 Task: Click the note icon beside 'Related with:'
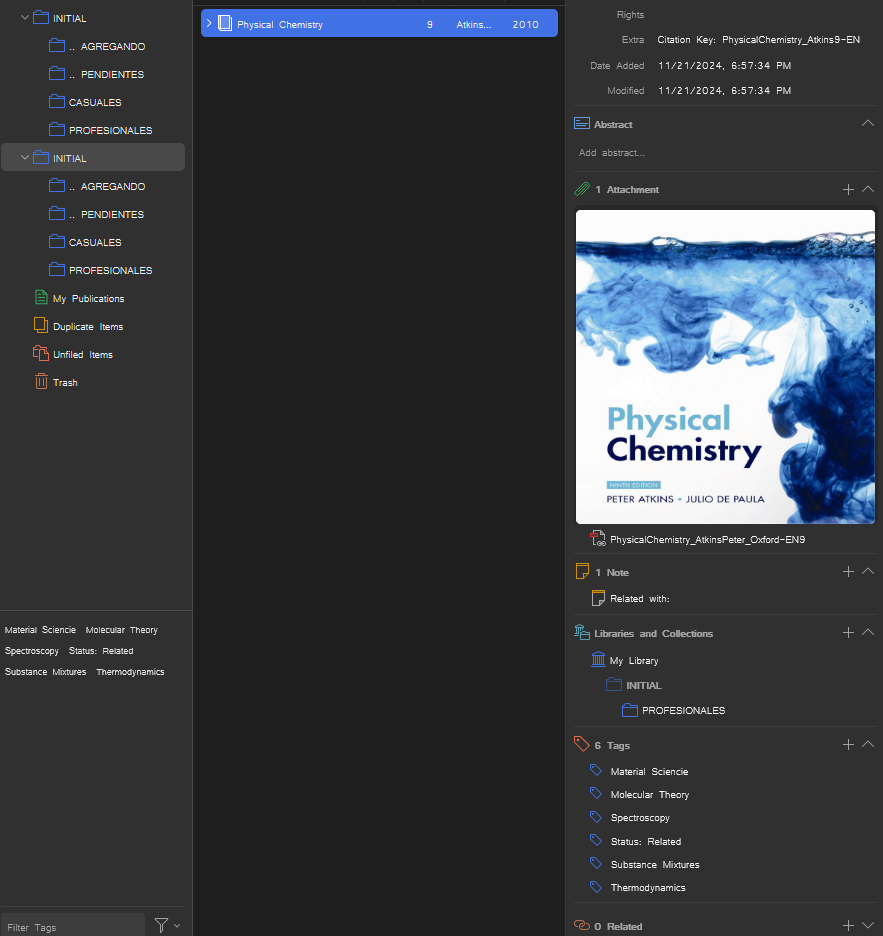[598, 598]
